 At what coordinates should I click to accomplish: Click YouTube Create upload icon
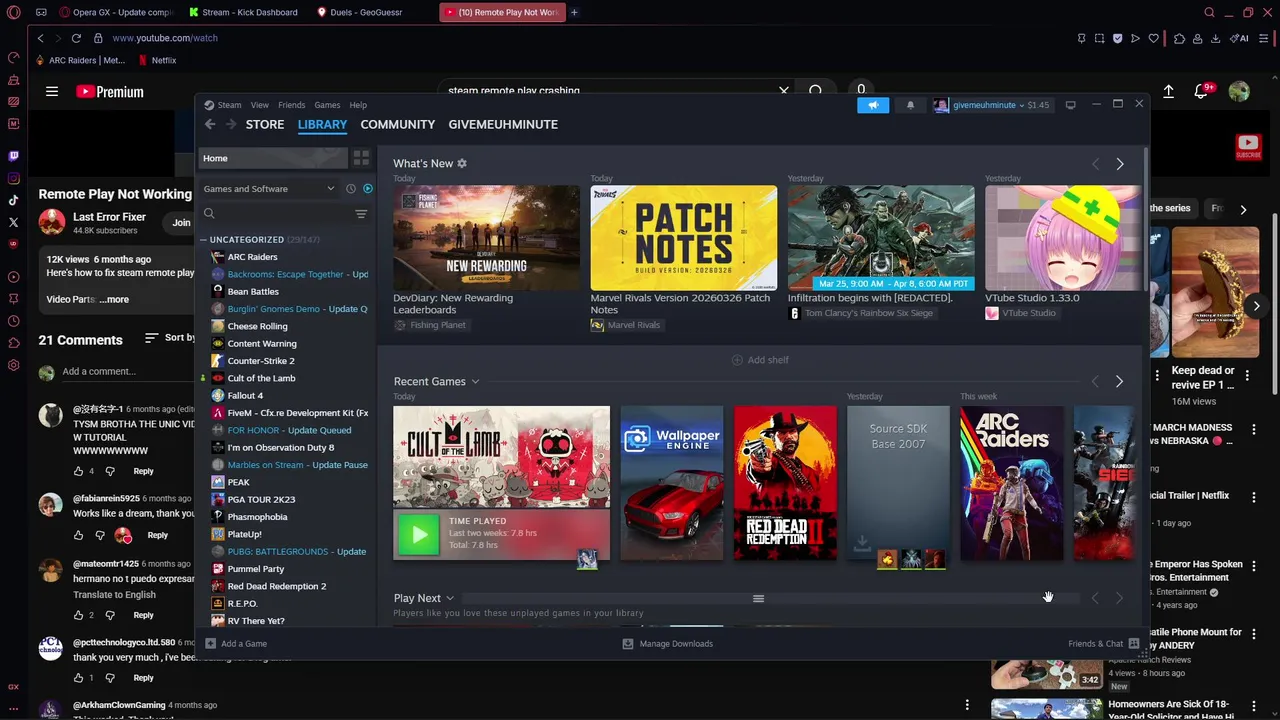point(1168,92)
